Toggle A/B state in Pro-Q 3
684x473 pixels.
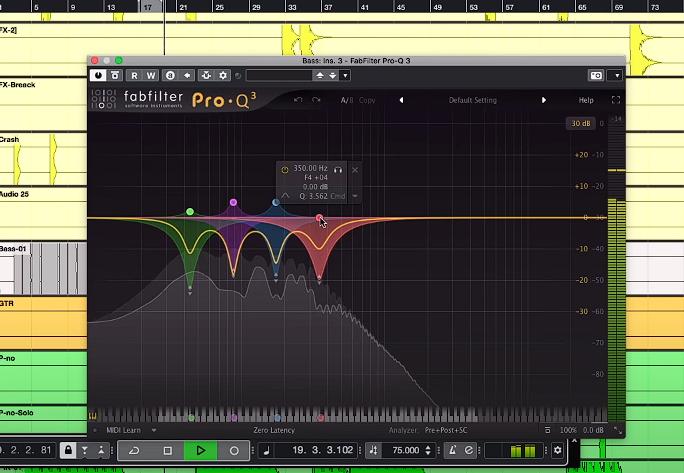coord(347,100)
